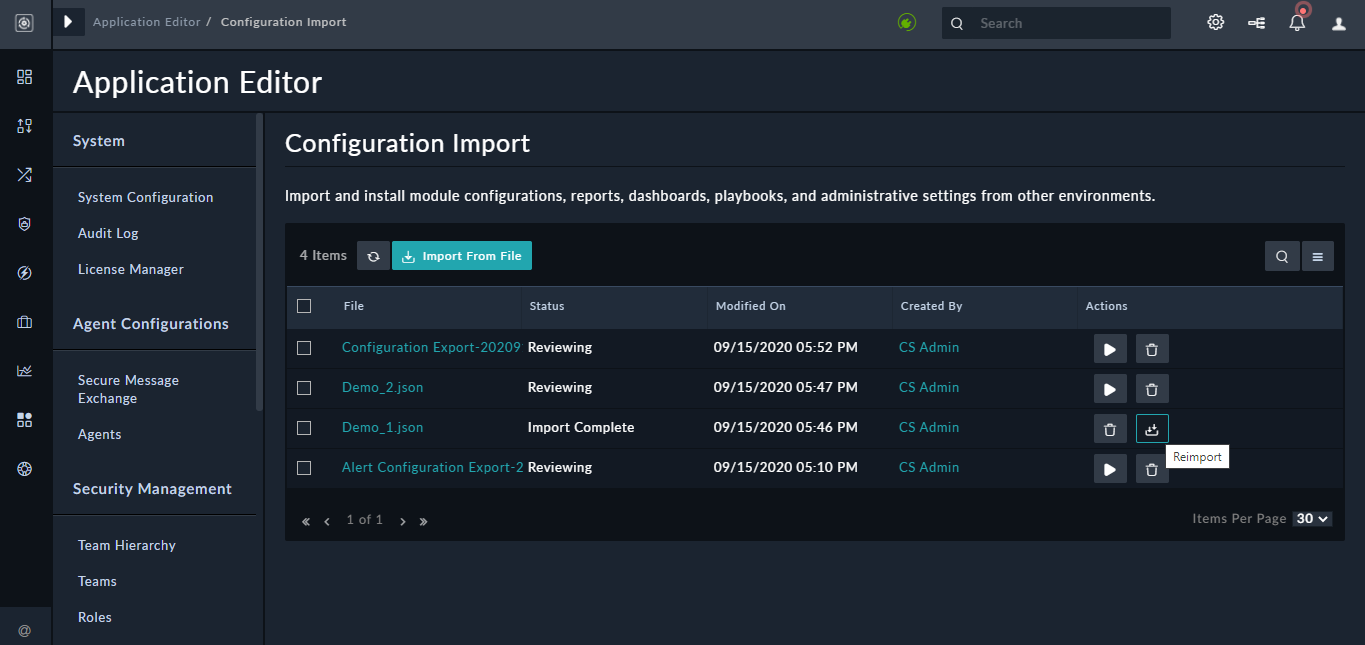Click the user profile icon at top right
The width and height of the screenshot is (1365, 645).
click(x=1338, y=22)
